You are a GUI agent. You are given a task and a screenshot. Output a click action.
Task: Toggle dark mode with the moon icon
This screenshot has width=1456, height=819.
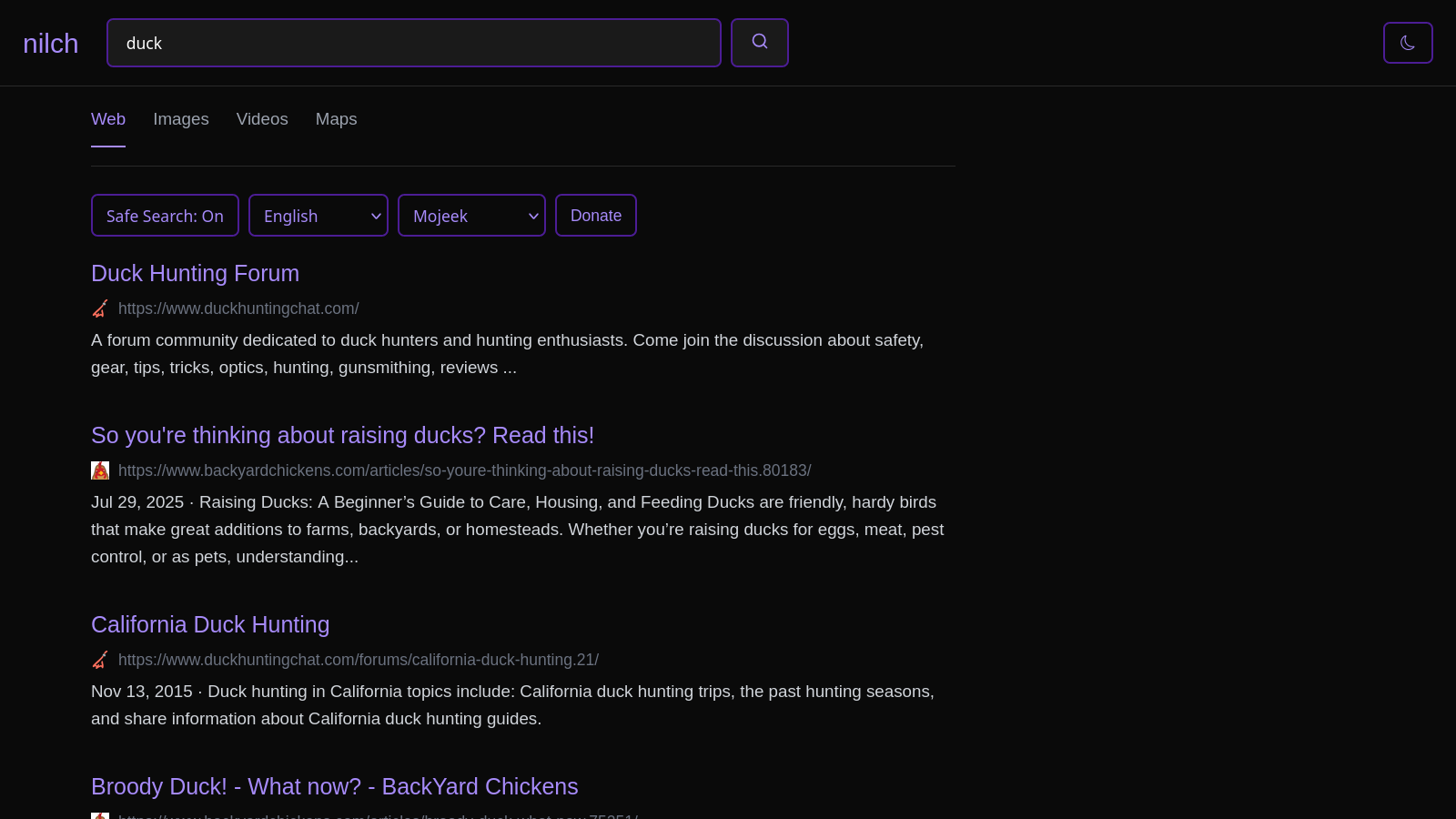tap(1407, 43)
